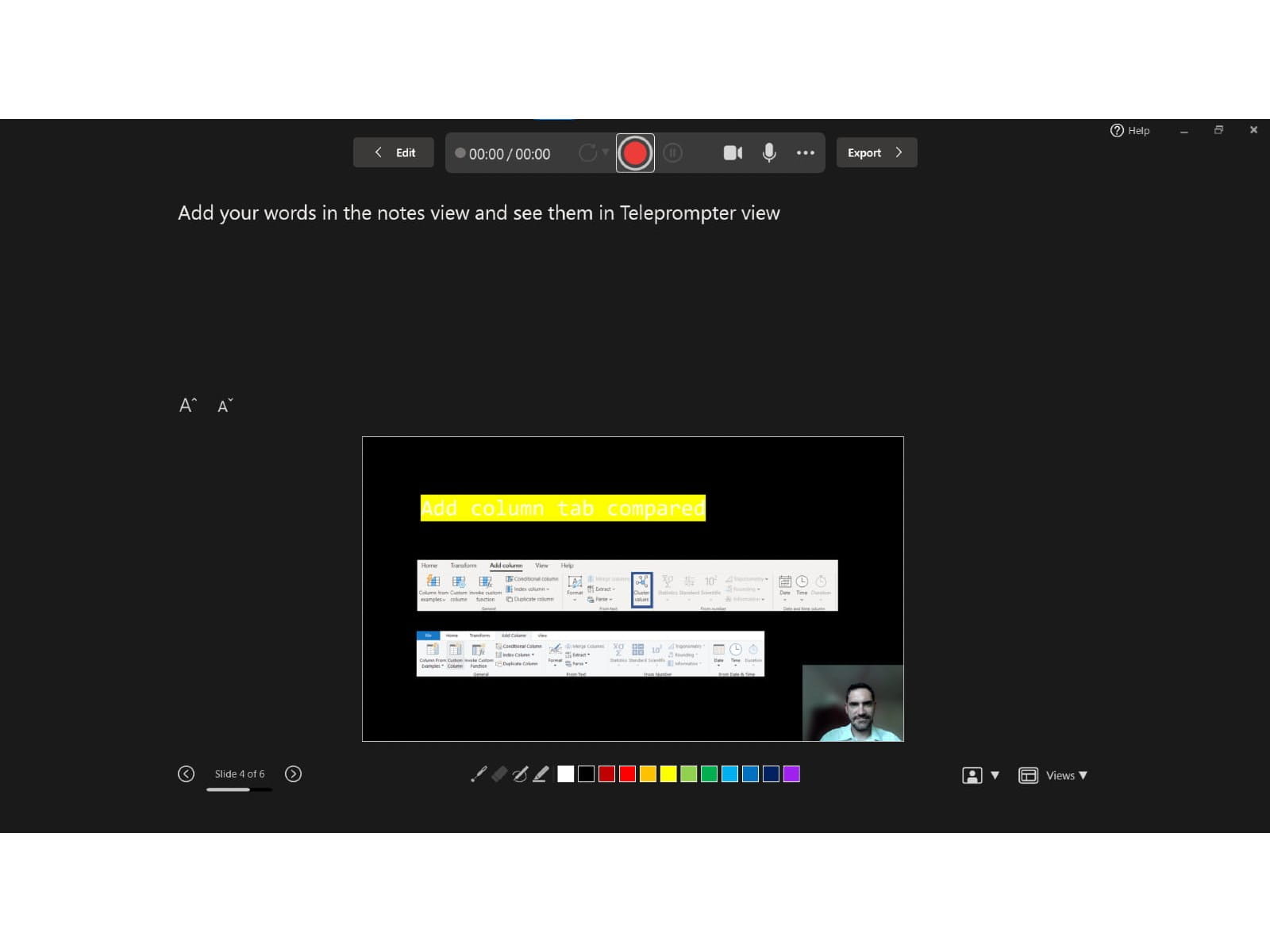1270x952 pixels.
Task: Decrease teleprompter font size
Action: [x=225, y=405]
